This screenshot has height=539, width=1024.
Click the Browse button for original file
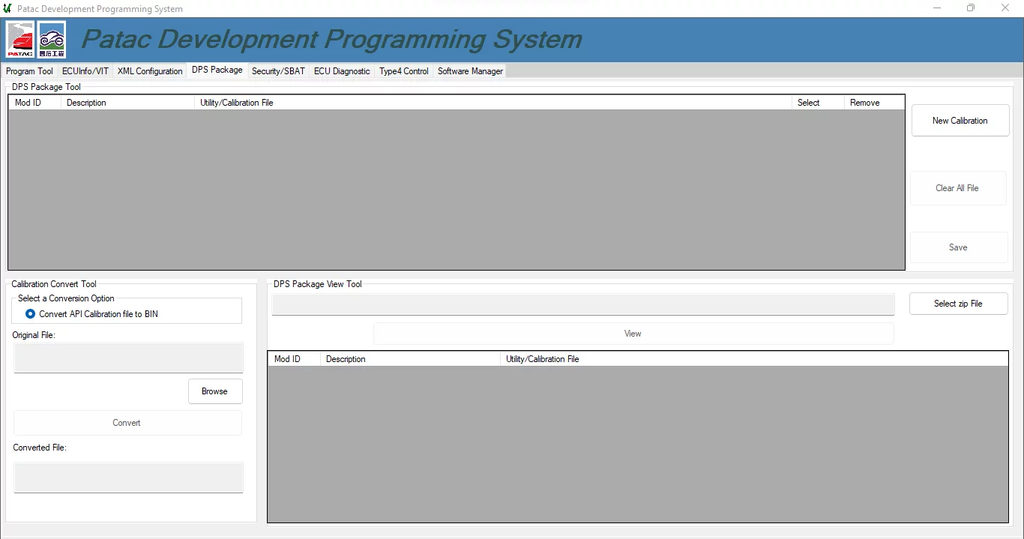215,391
